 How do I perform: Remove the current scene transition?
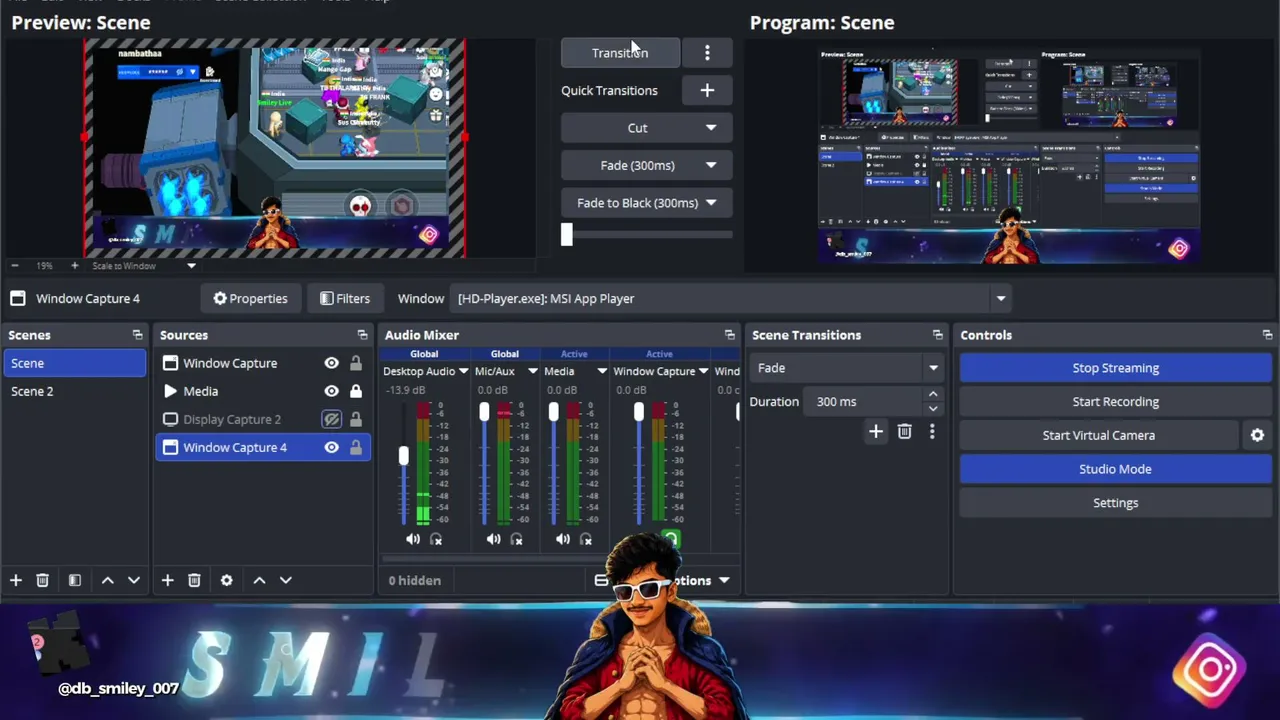coord(904,431)
